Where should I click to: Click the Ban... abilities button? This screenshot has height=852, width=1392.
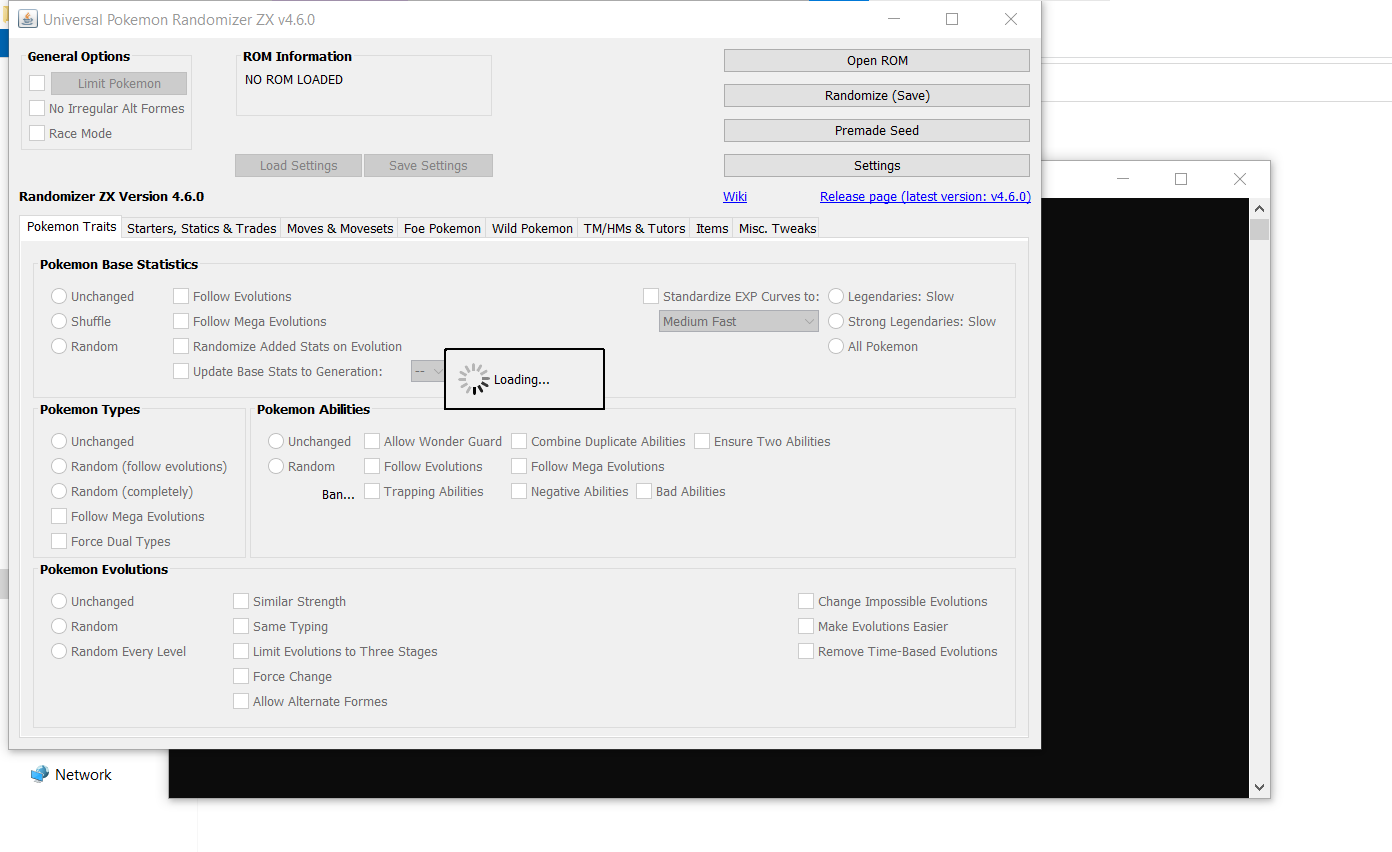338,492
